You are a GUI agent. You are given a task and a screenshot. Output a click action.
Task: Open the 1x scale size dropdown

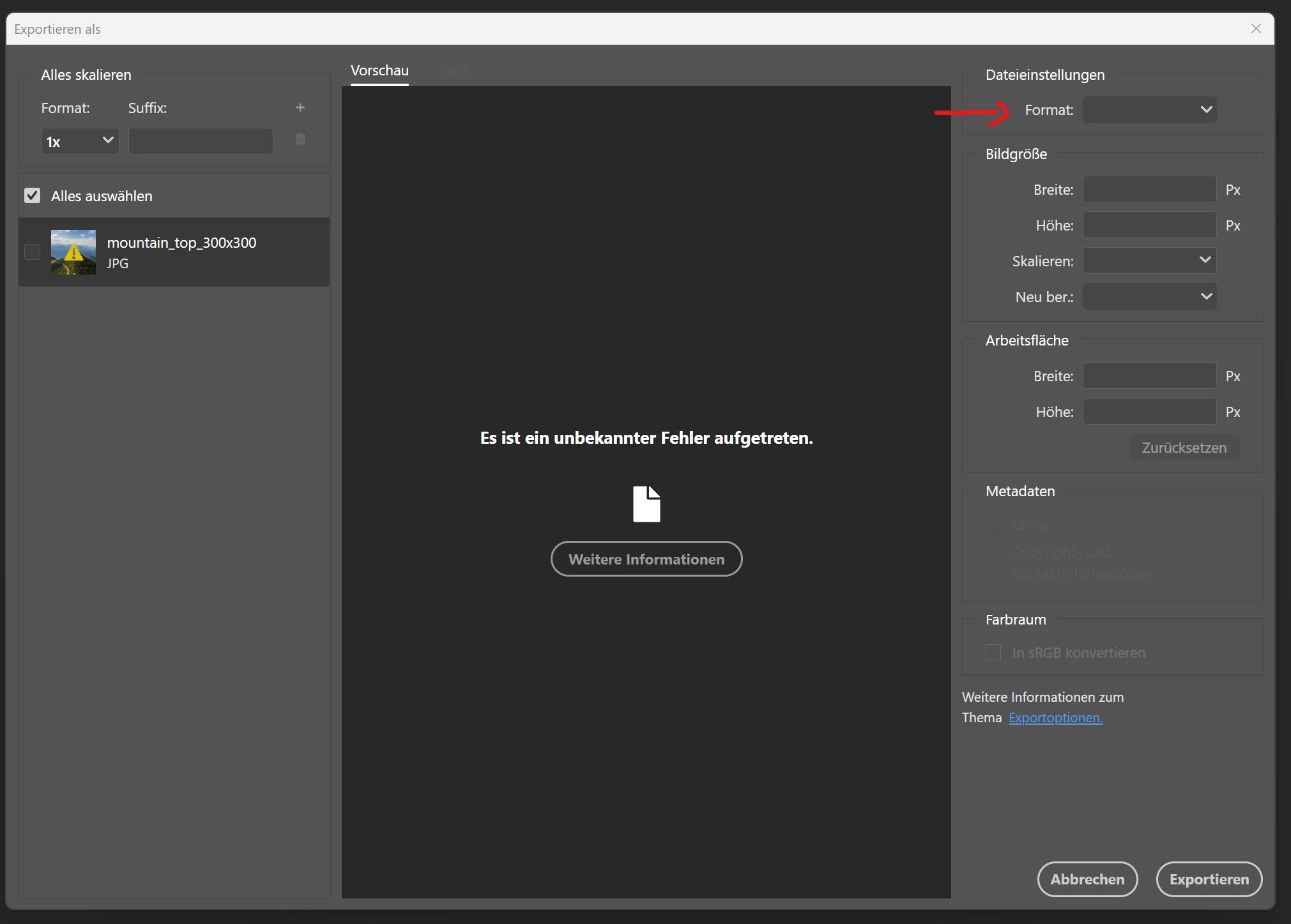pyautogui.click(x=80, y=141)
